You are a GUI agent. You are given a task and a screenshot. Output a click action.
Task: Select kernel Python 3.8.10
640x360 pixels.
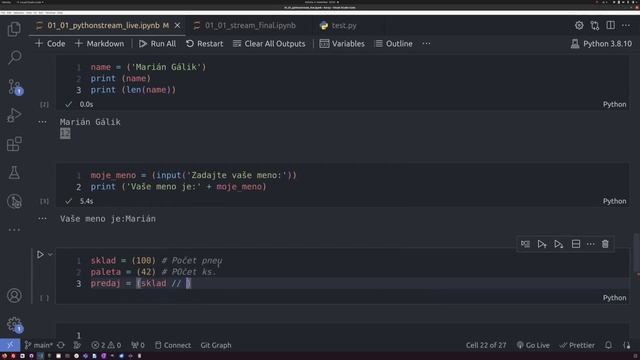[x=601, y=44]
